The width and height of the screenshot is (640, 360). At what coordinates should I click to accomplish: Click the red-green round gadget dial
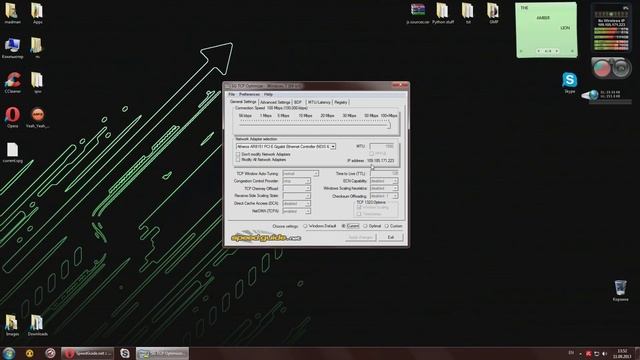[x=601, y=68]
